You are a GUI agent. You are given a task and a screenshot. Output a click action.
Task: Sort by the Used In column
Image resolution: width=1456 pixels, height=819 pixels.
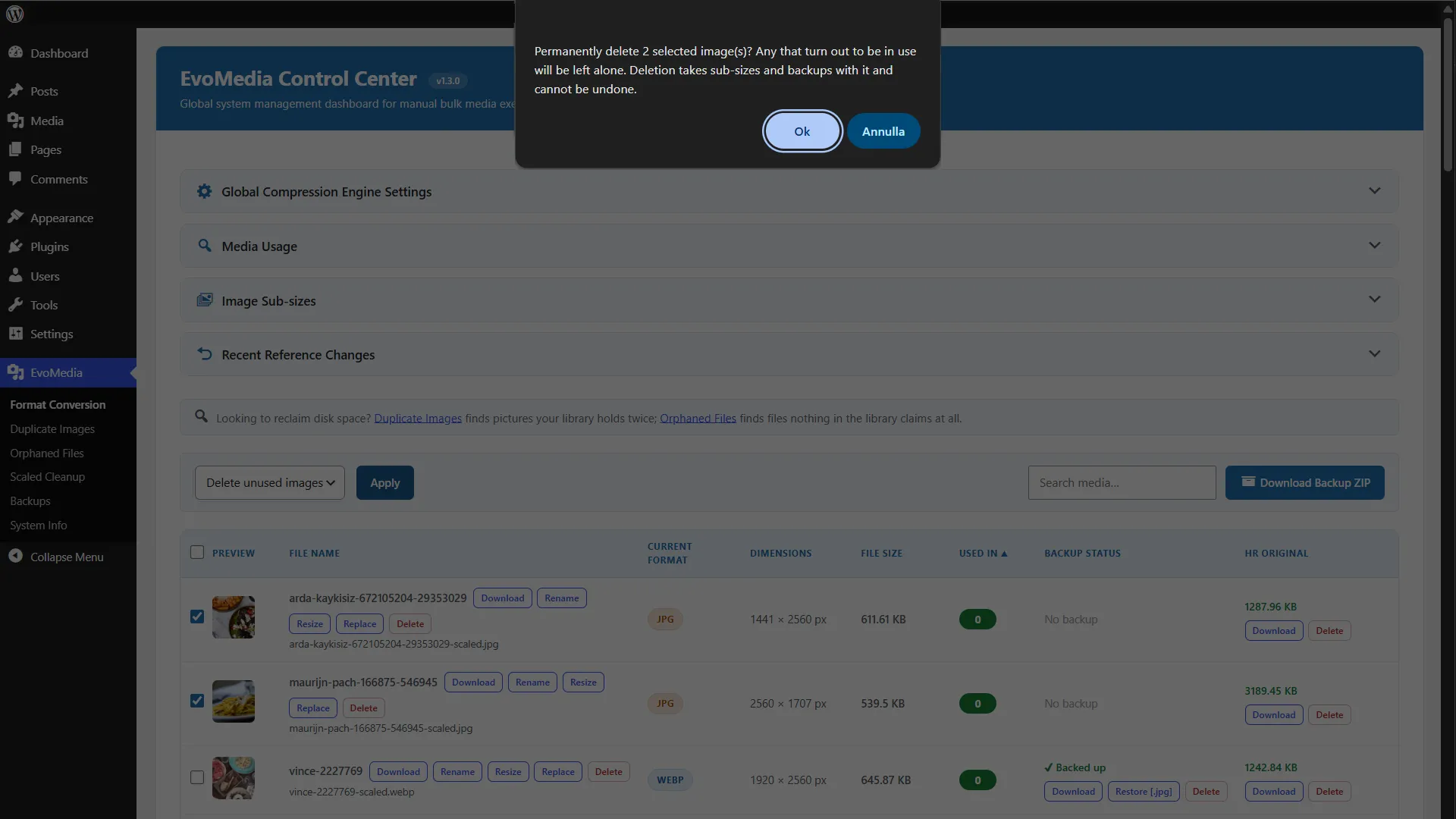[x=983, y=553]
